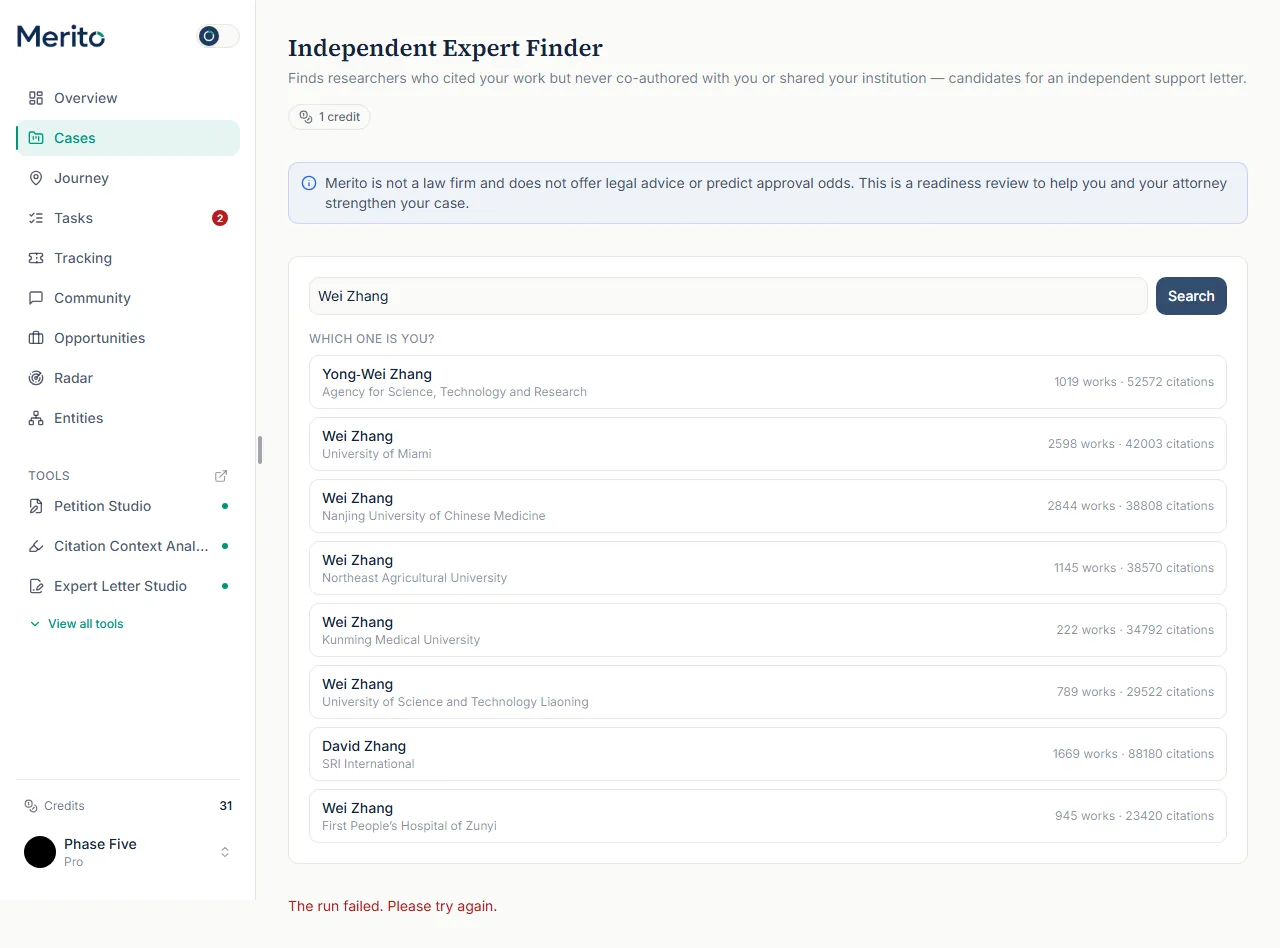Screen dimensions: 1280x948
Task: Choose Wei Zhang at University of Miami
Action: click(x=768, y=444)
